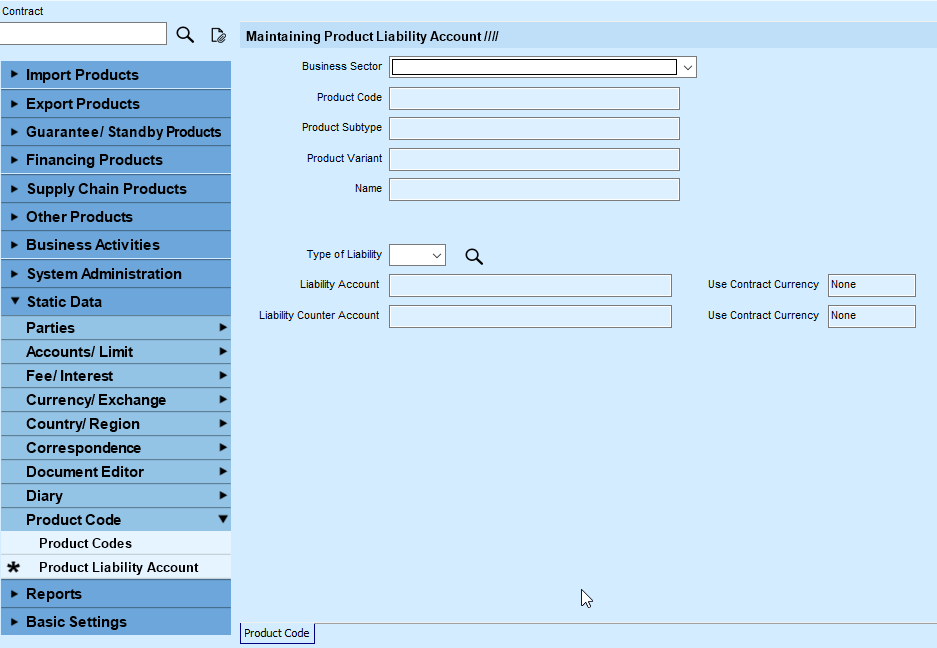Expand the Other Products section
The height and width of the screenshot is (648, 937).
tap(116, 216)
